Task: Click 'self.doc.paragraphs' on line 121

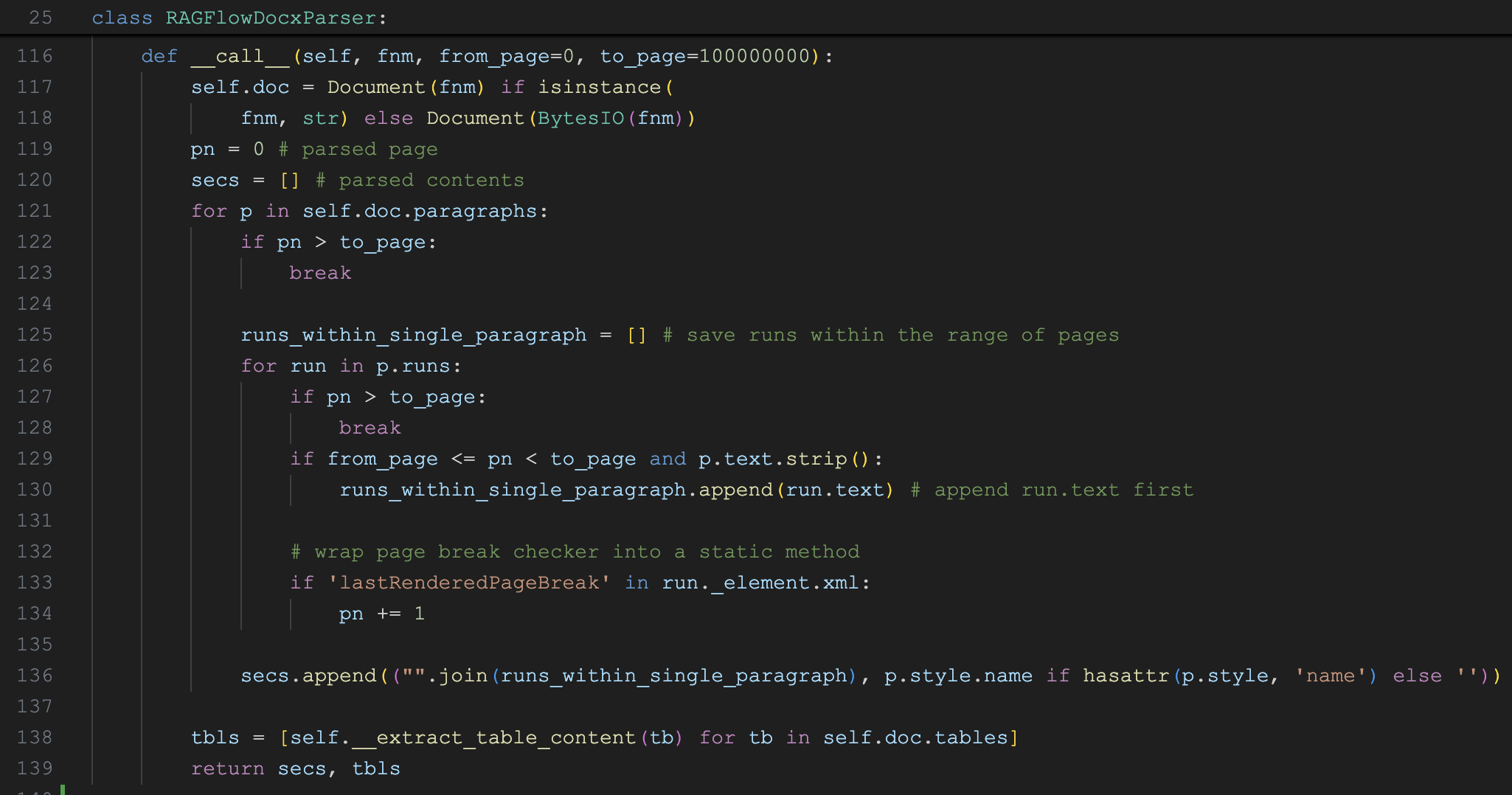Action: 420,211
